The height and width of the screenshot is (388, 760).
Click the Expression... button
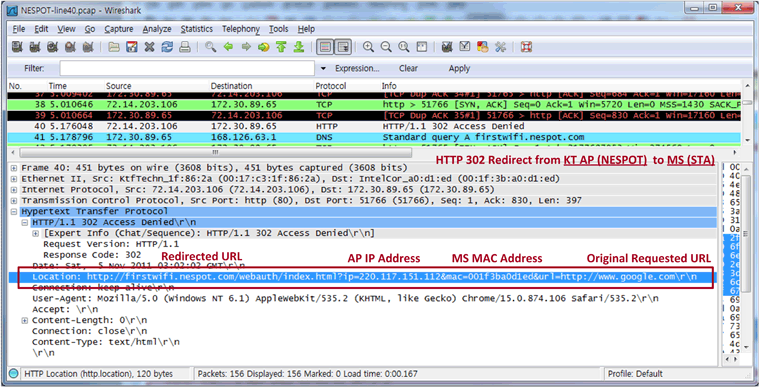click(x=357, y=69)
